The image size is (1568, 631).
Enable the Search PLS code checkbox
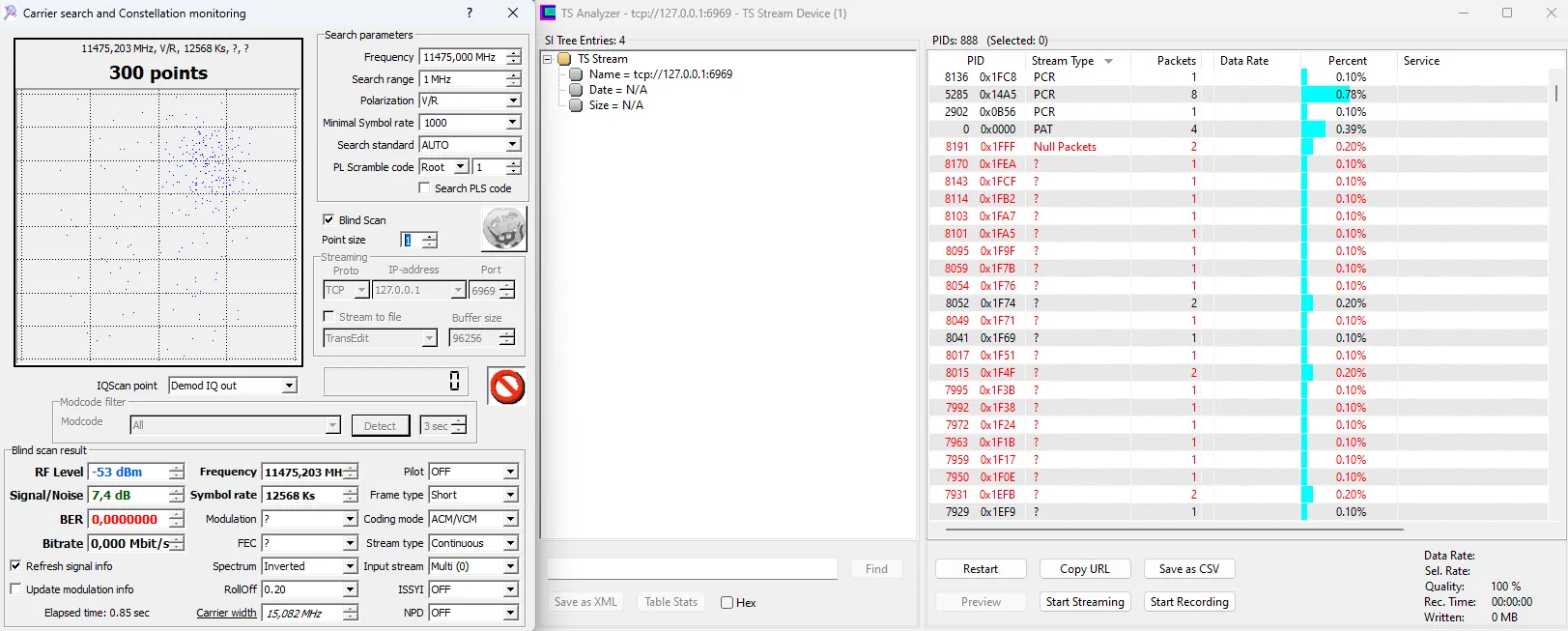click(424, 188)
